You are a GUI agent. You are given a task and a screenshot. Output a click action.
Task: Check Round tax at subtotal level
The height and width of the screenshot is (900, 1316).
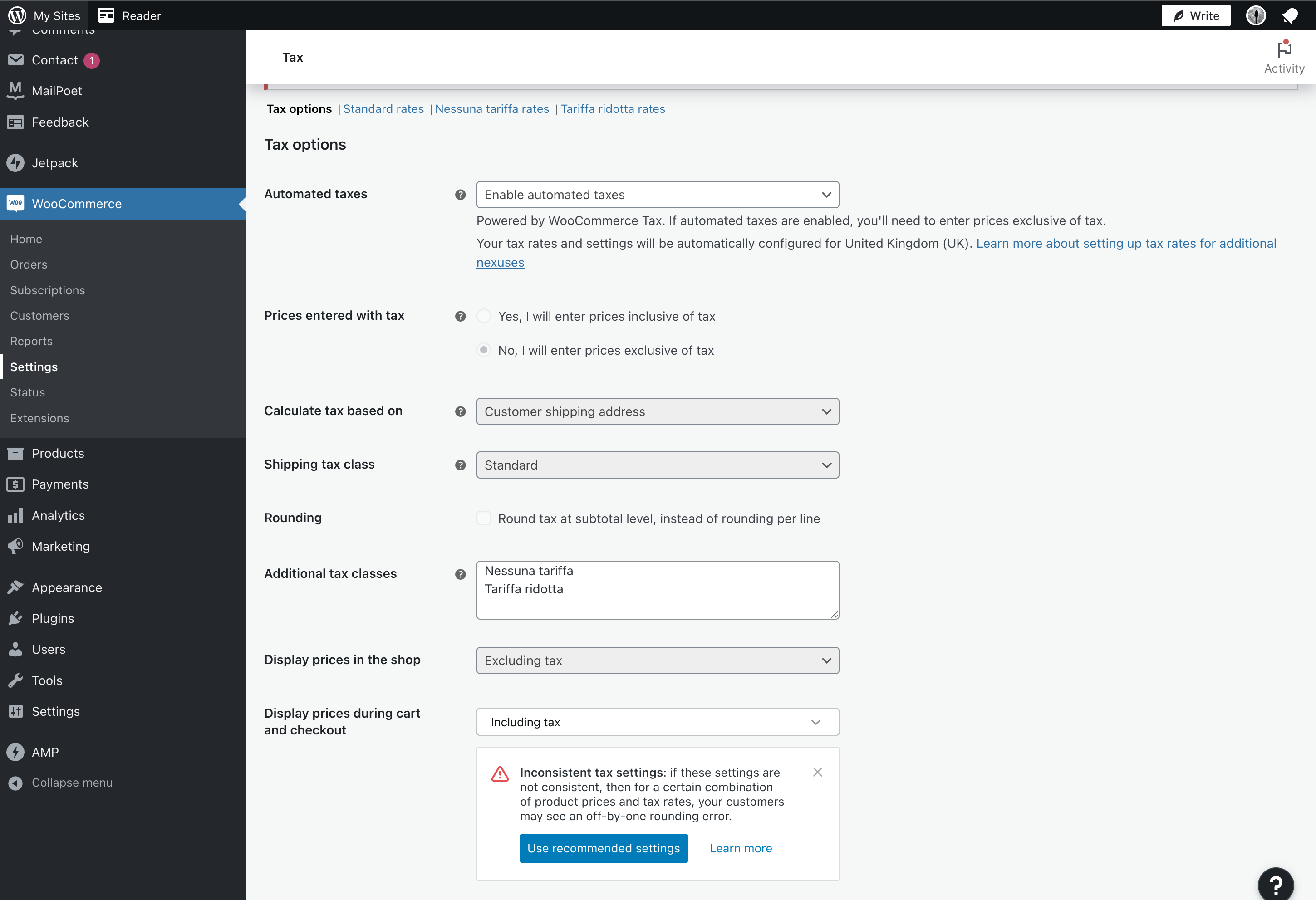pyautogui.click(x=484, y=518)
